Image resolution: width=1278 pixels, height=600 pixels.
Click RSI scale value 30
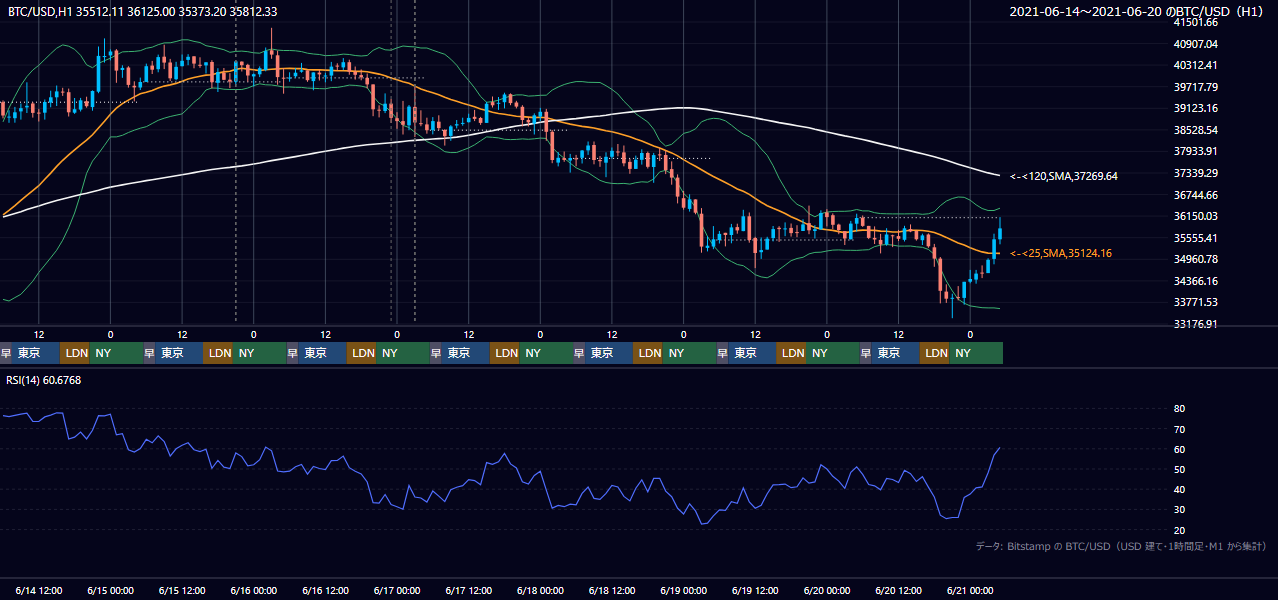(1180, 510)
